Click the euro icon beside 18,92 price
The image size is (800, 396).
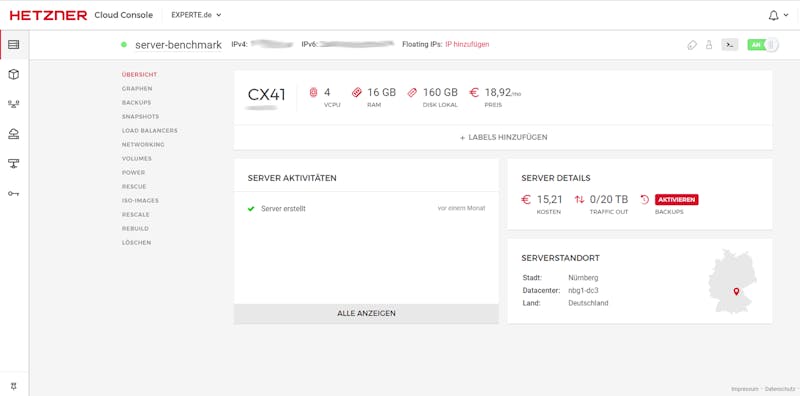coord(474,92)
